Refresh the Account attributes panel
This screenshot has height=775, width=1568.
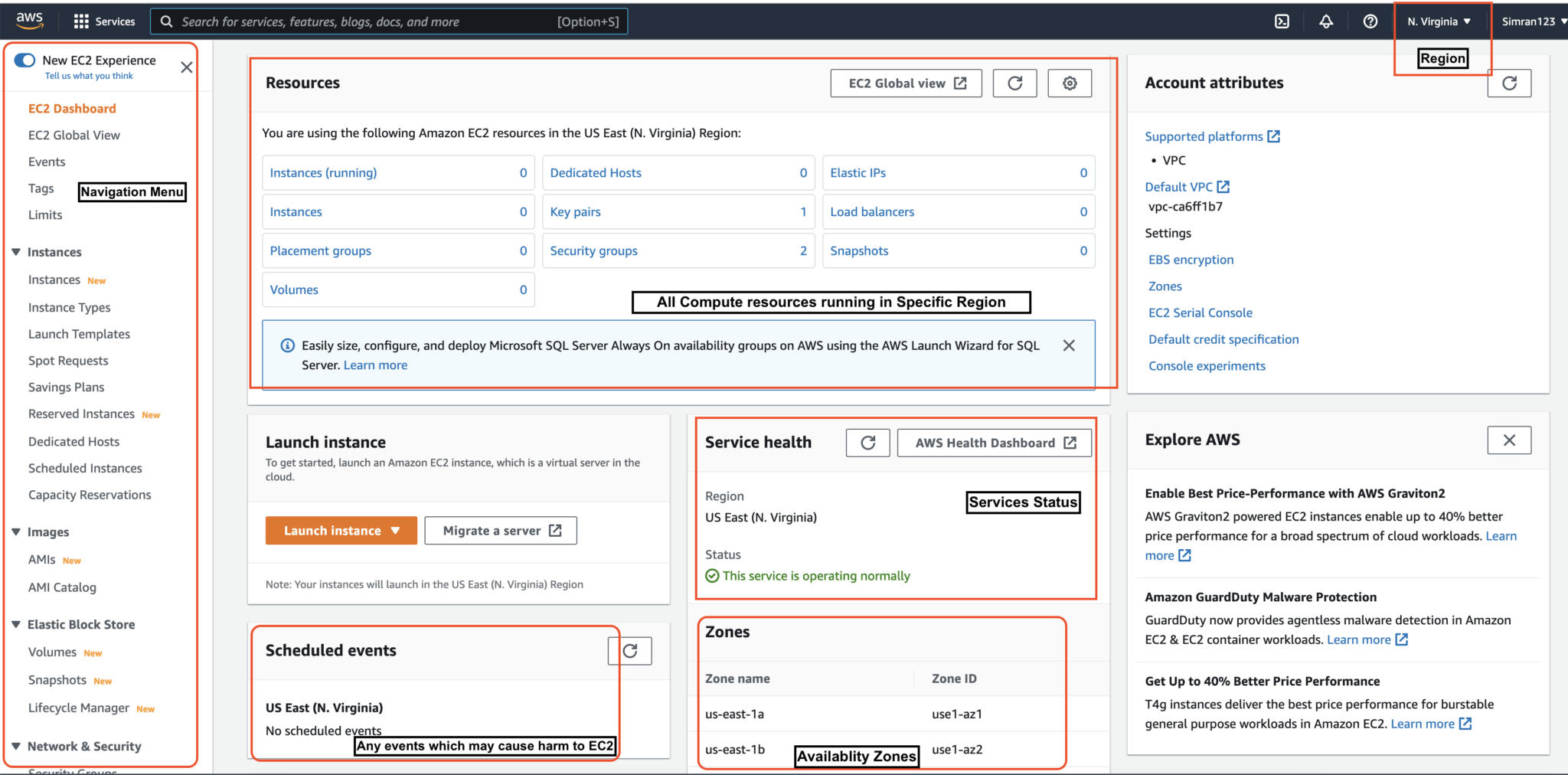click(x=1509, y=83)
